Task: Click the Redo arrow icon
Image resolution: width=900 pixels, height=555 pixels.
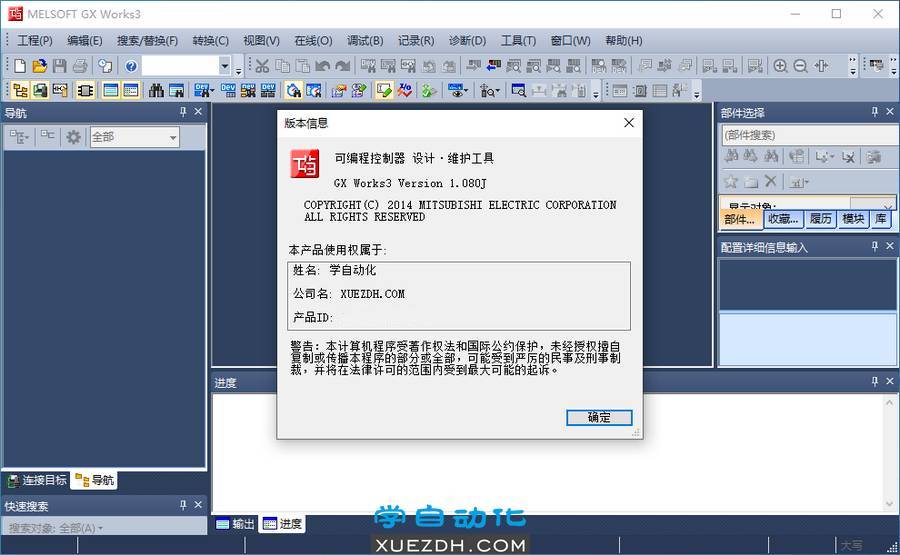Action: 343,66
